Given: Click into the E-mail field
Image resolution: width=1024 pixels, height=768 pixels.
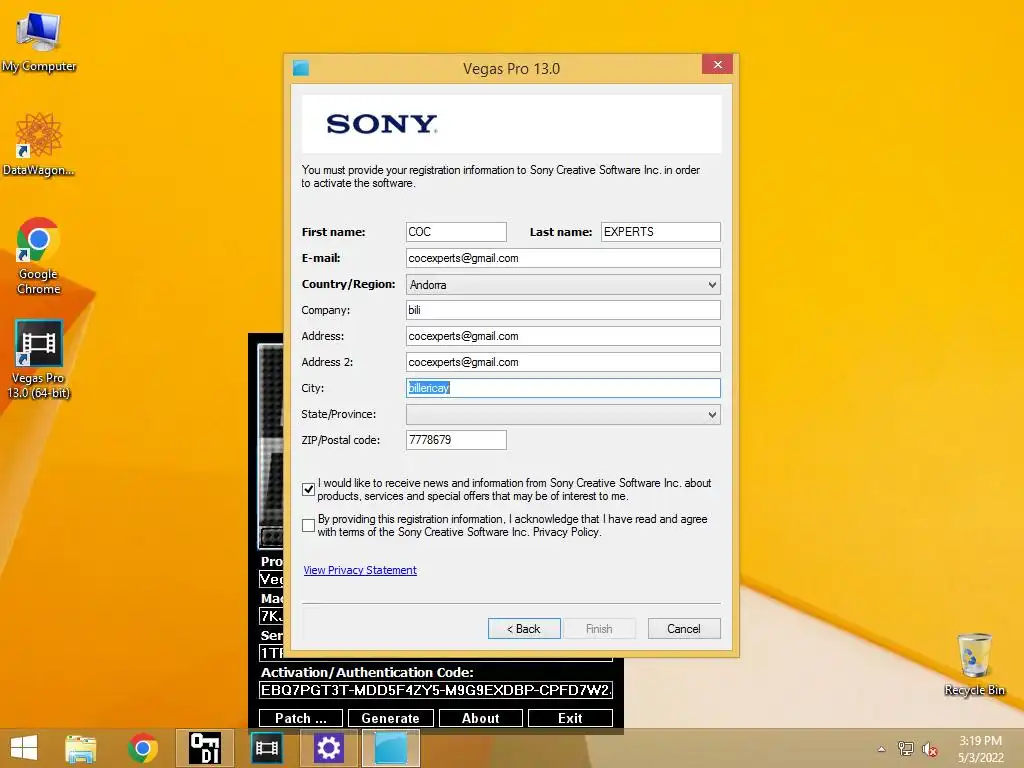Looking at the screenshot, I should point(563,258).
